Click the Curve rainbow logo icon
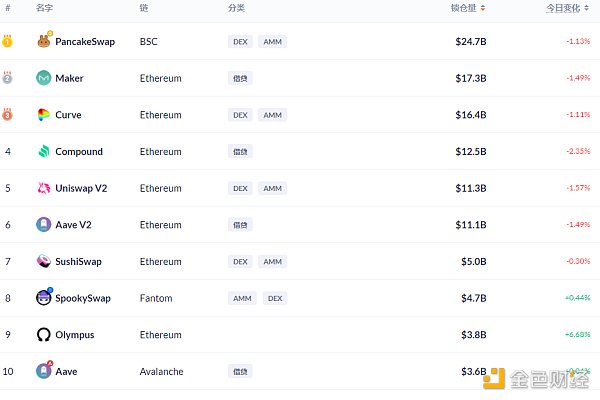The width and height of the screenshot is (600, 400). (x=44, y=114)
